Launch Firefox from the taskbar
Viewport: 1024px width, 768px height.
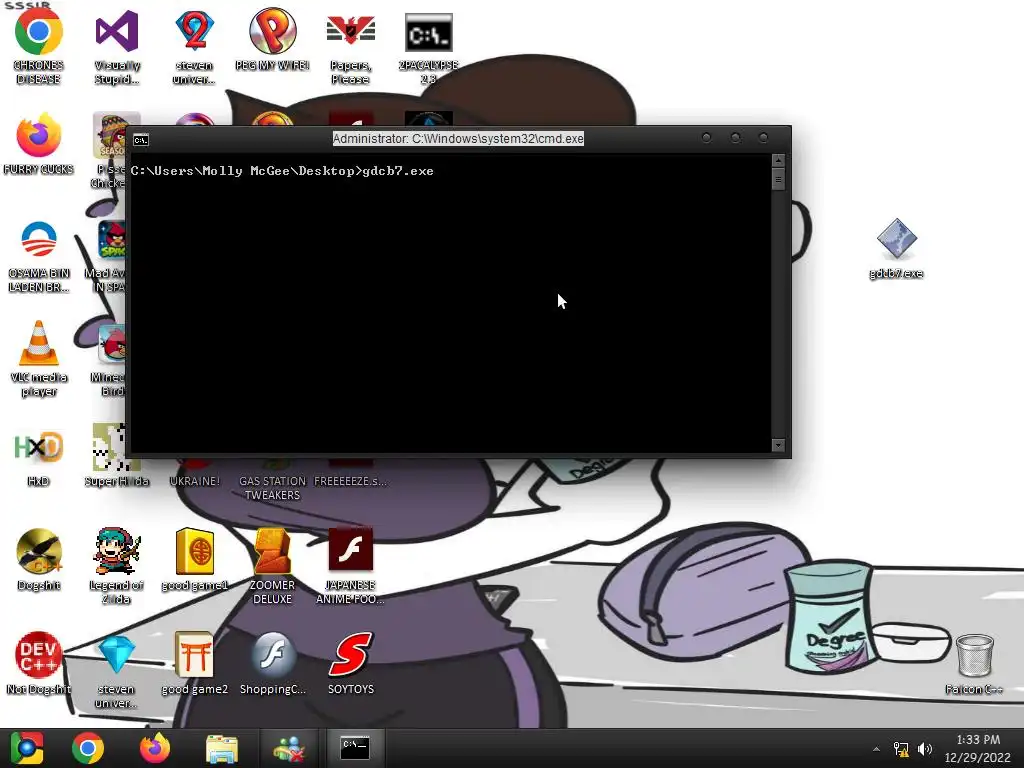point(155,748)
